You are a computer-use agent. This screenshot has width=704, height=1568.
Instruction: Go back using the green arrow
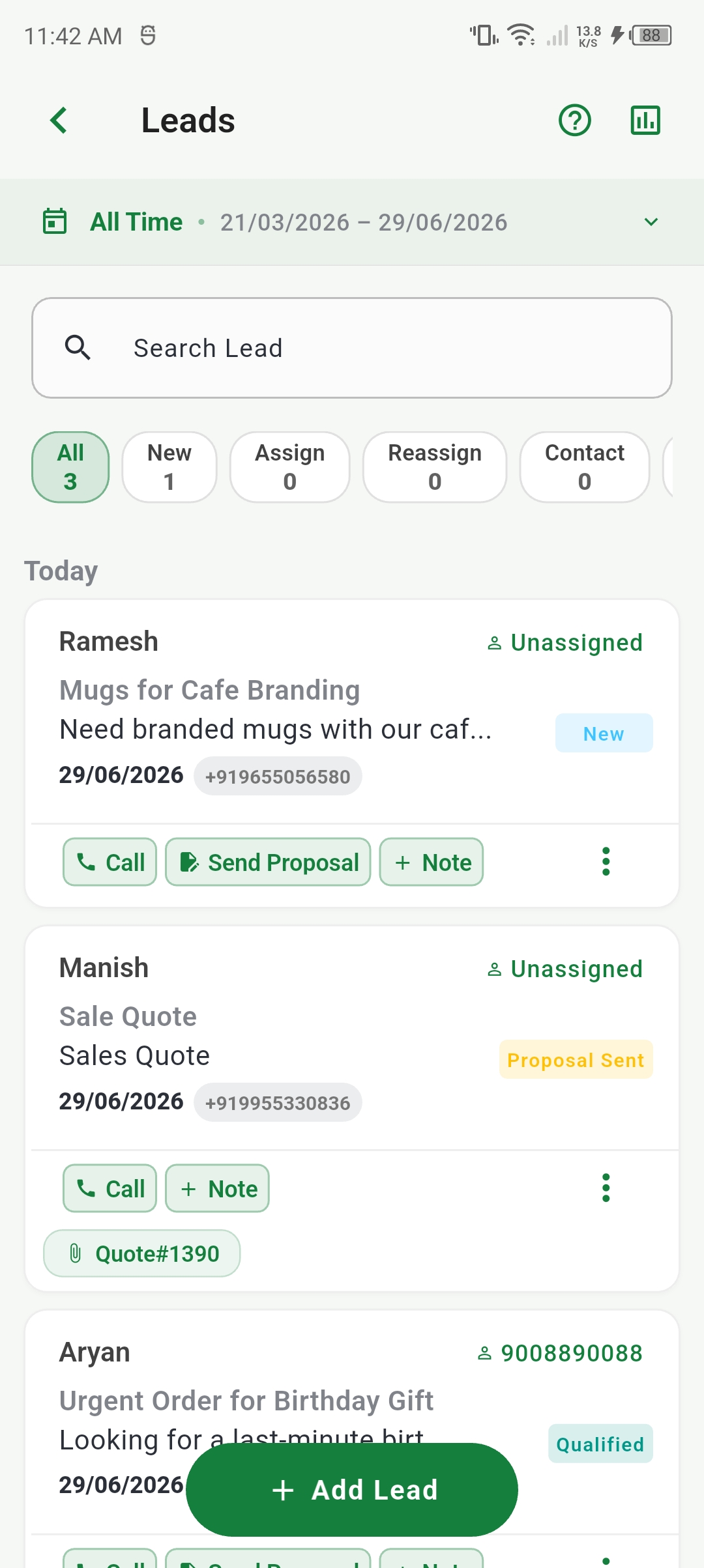59,121
